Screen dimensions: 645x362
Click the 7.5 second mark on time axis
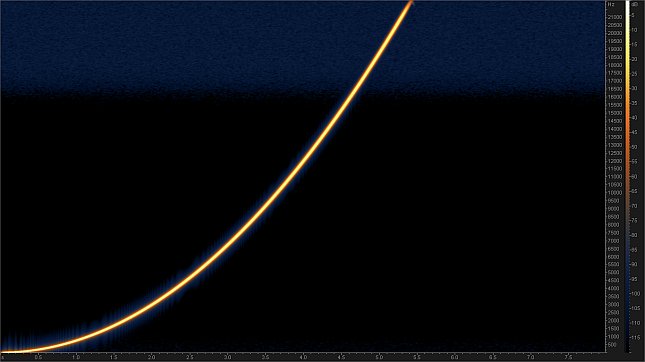[568, 357]
